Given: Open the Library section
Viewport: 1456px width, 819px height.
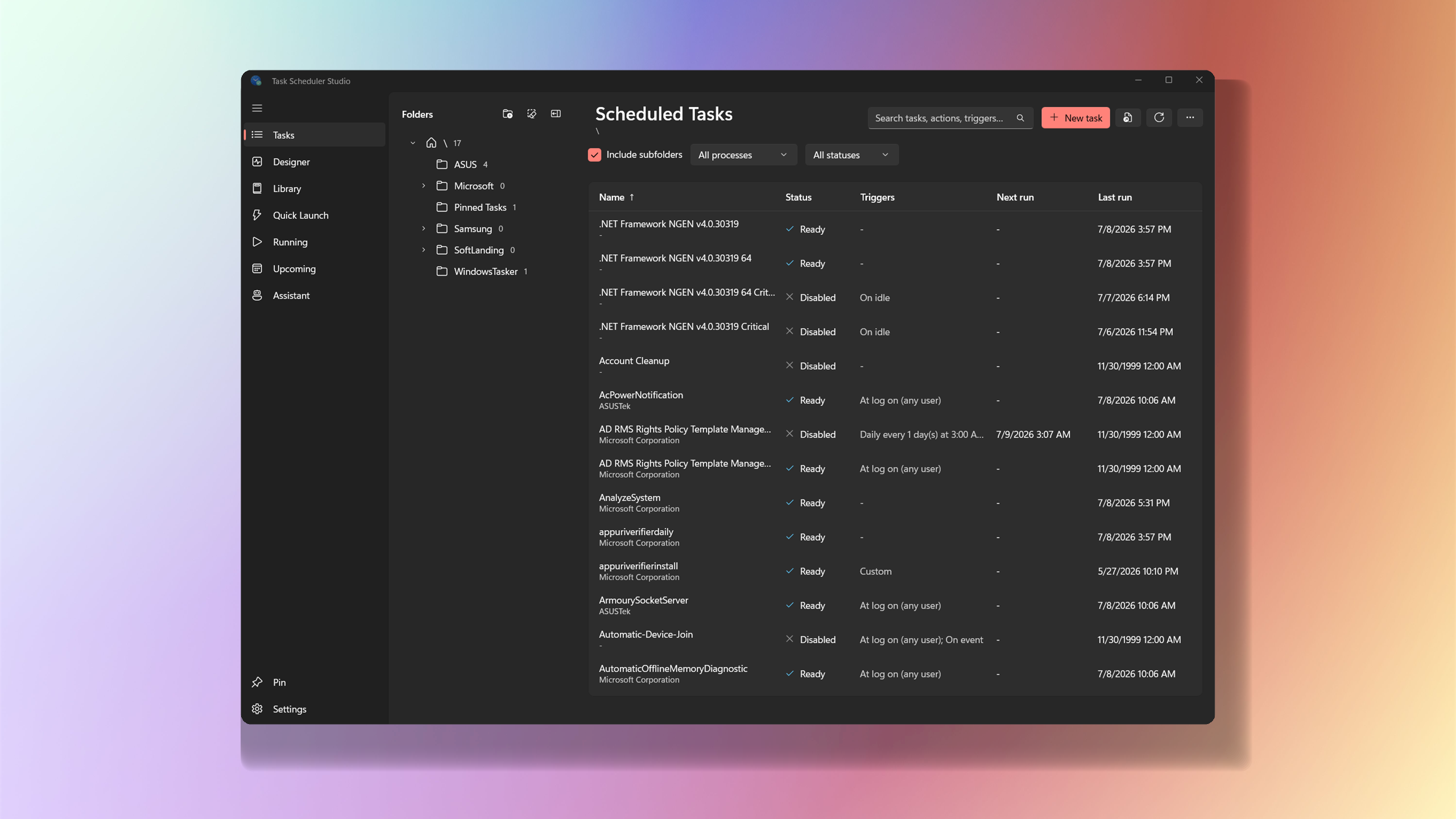Looking at the screenshot, I should 315,188.
